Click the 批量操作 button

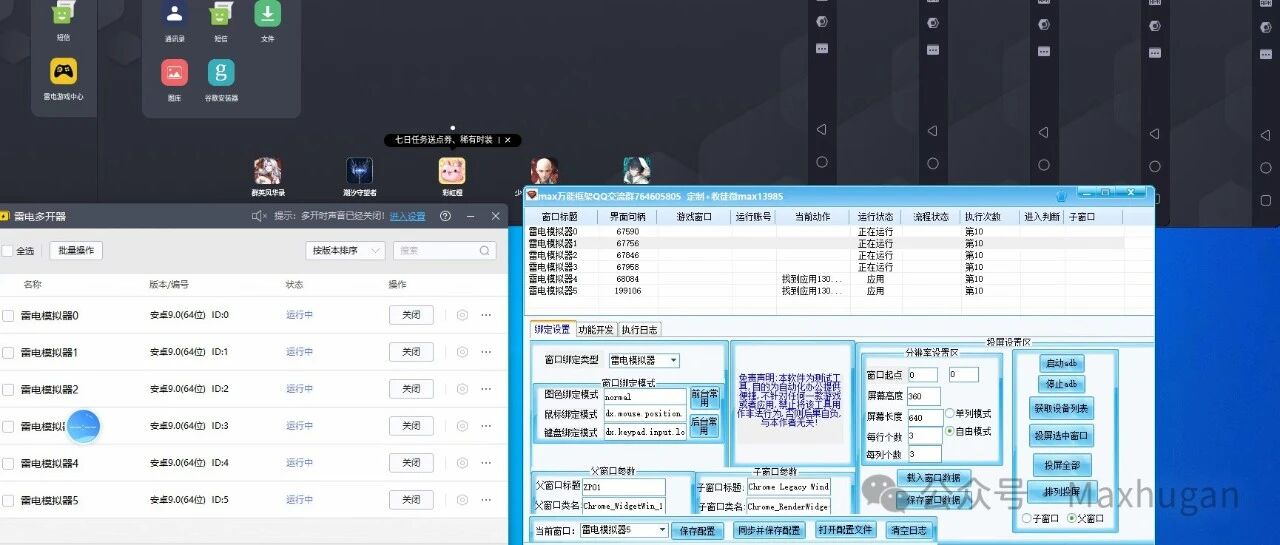pyautogui.click(x=76, y=251)
